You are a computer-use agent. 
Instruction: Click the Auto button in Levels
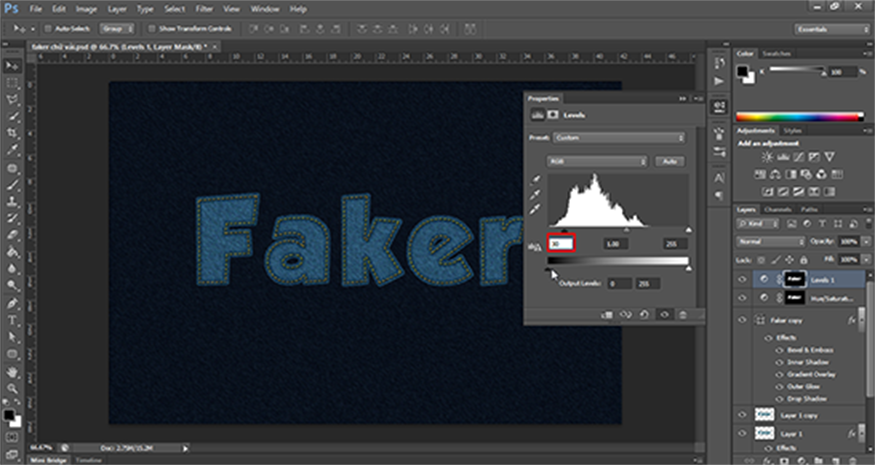pyautogui.click(x=669, y=161)
